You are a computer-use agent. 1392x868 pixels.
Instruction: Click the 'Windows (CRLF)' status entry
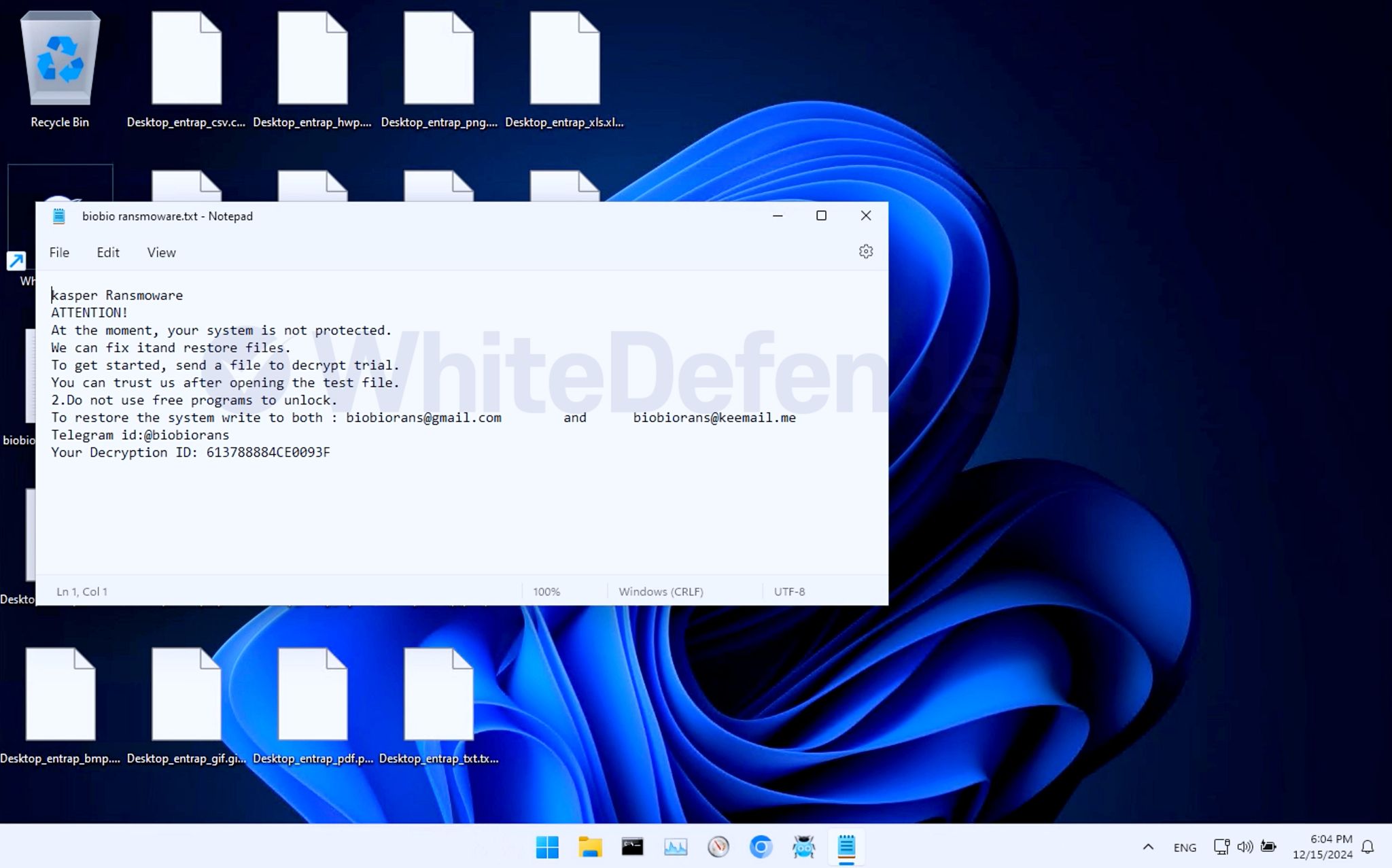click(661, 591)
